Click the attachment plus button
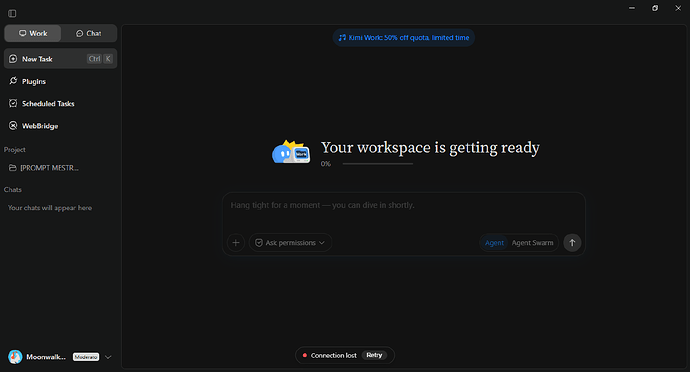 [x=236, y=243]
